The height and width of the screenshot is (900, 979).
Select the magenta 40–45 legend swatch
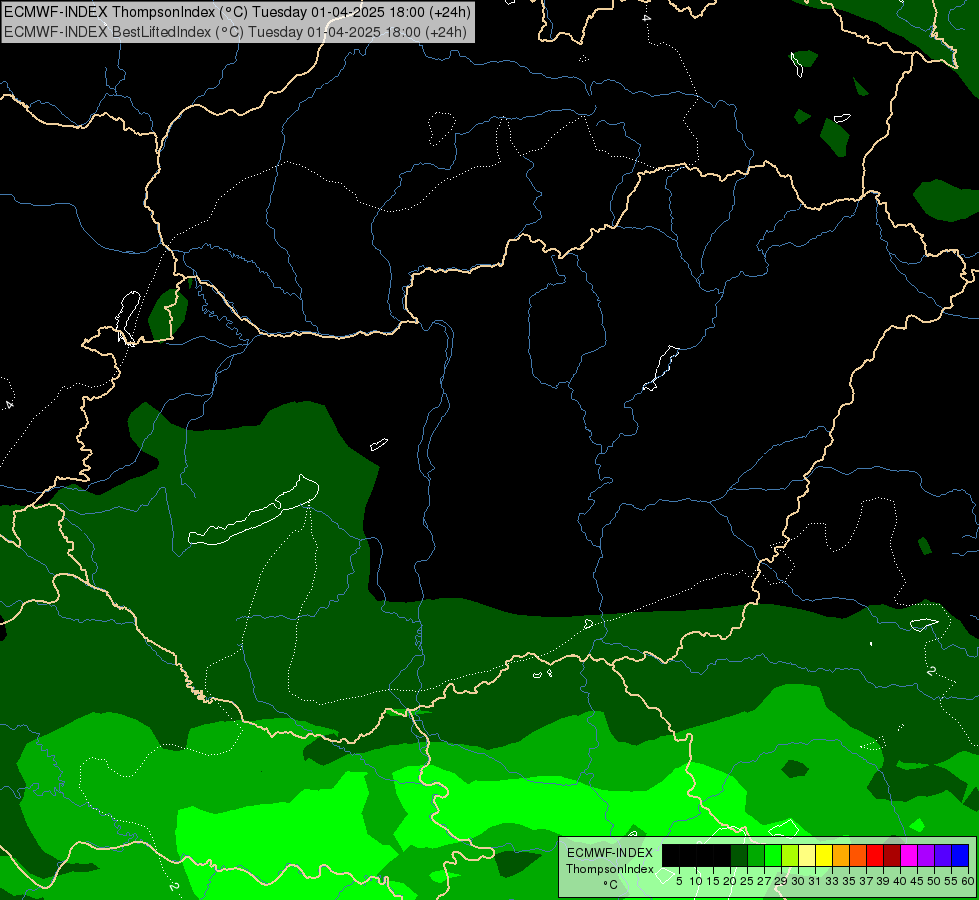[909, 855]
